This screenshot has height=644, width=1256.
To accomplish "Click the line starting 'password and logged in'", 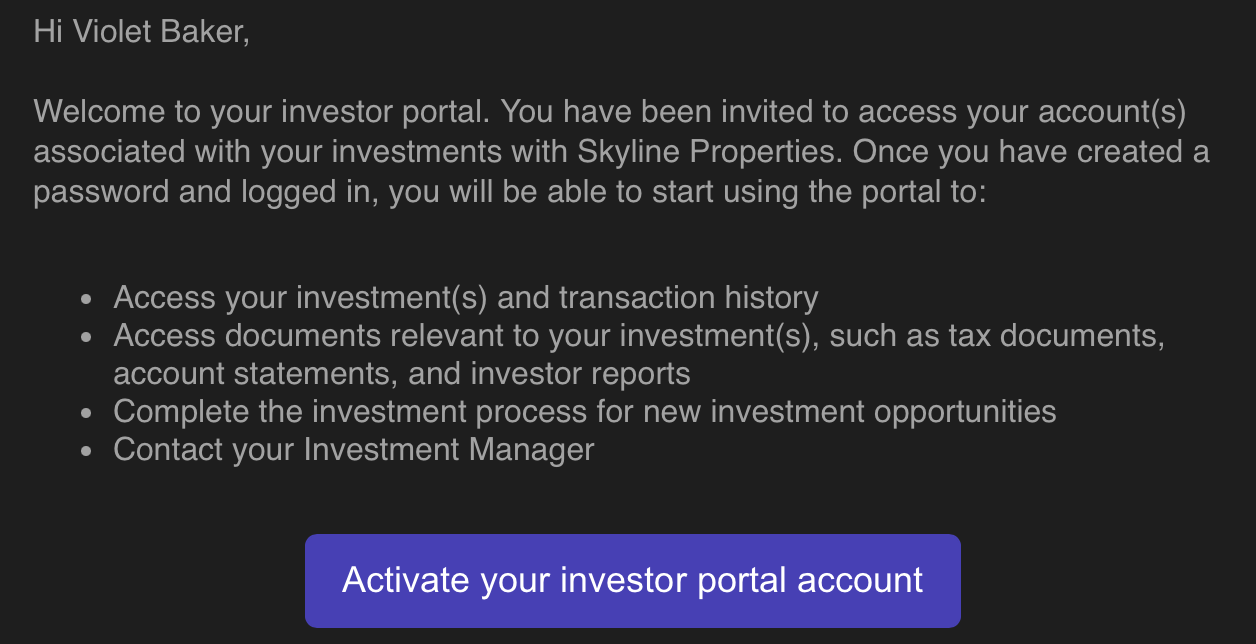I will coord(510,191).
